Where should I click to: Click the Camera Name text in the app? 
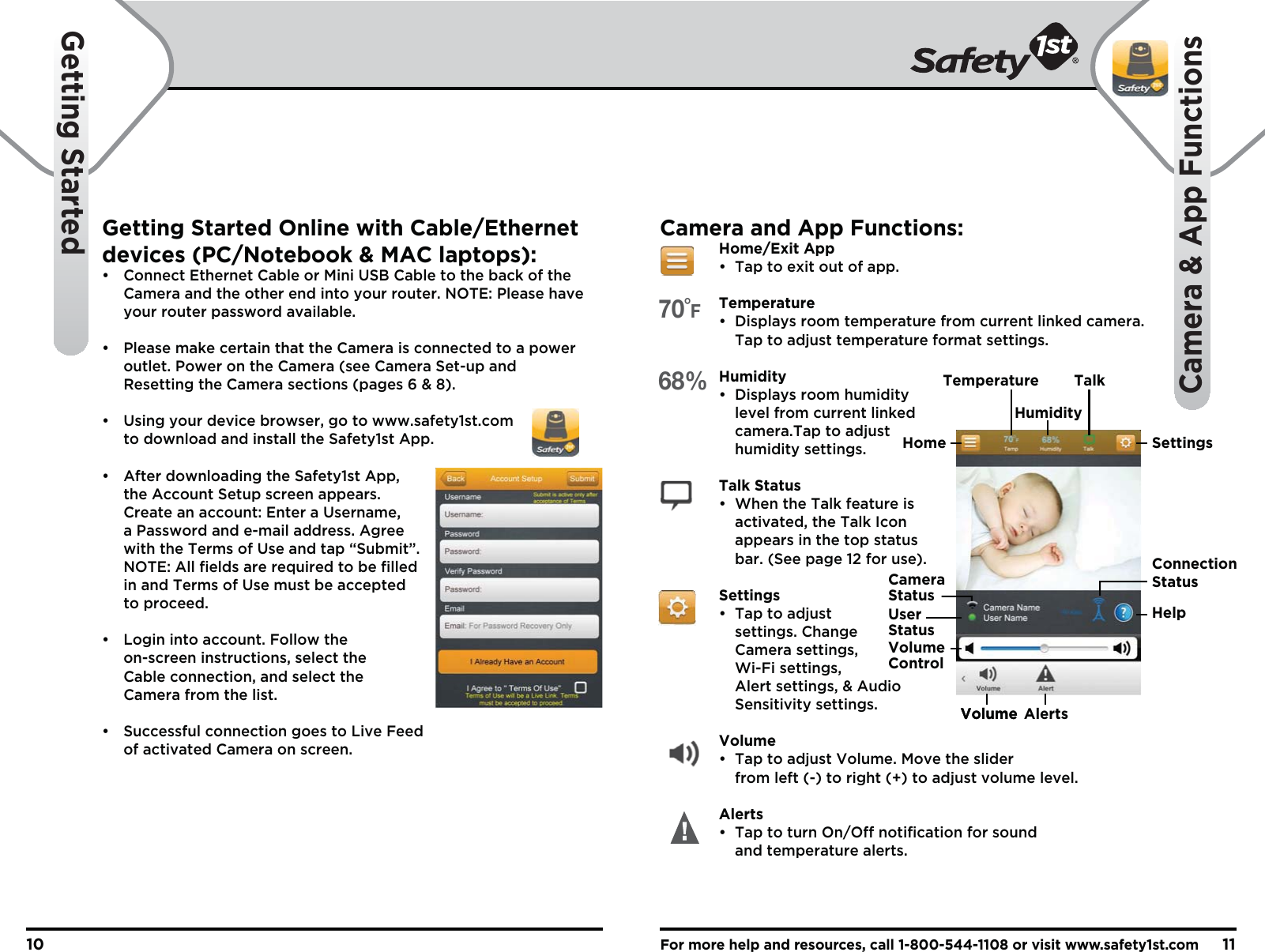point(1011,608)
